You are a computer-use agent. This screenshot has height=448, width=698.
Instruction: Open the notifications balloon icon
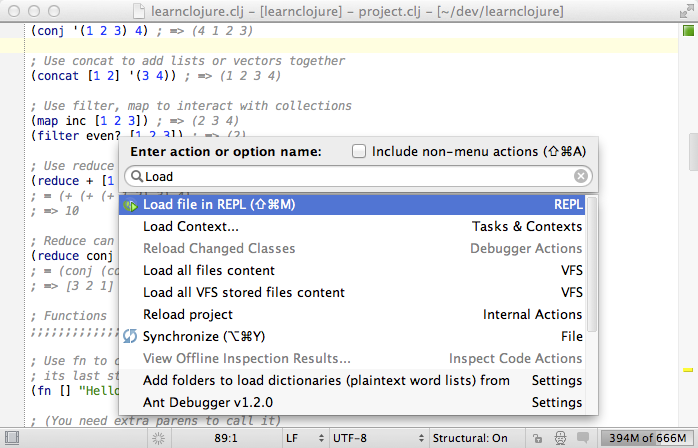[x=583, y=437]
